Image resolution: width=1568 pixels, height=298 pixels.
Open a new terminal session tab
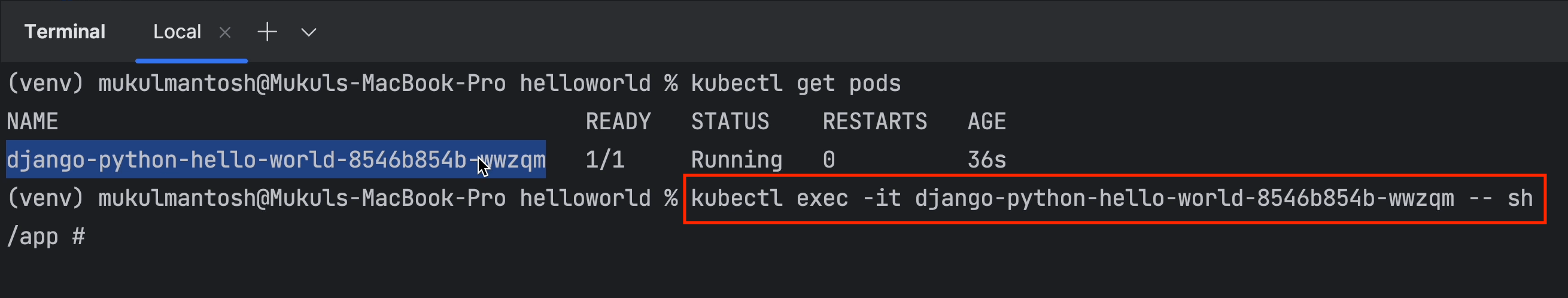click(267, 32)
